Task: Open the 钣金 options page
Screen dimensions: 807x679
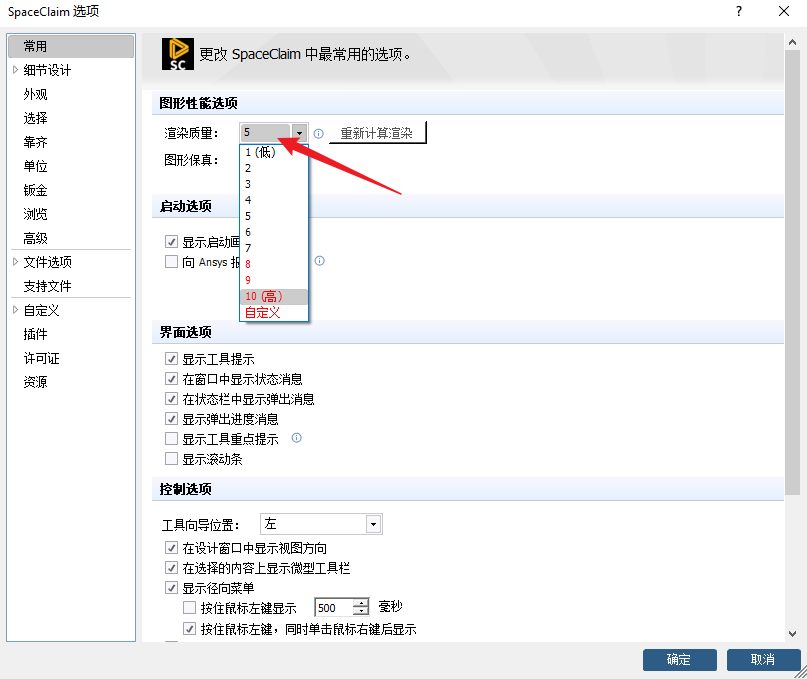Action: click(35, 190)
